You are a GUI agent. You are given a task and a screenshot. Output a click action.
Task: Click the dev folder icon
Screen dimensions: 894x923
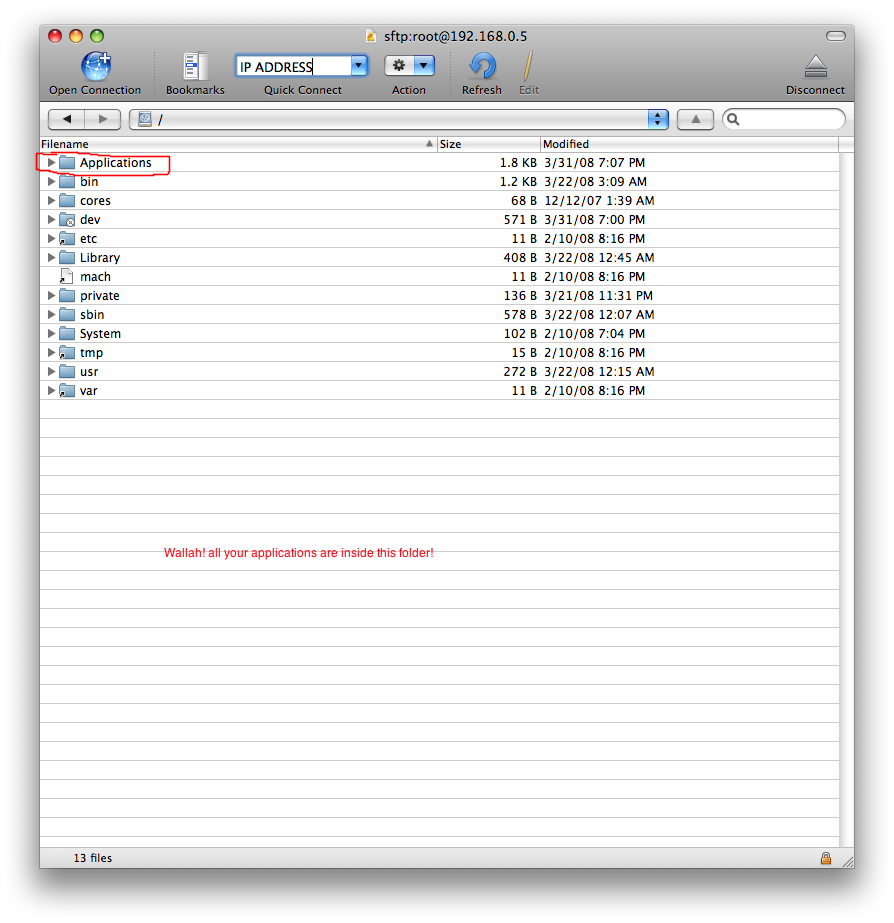[x=67, y=220]
